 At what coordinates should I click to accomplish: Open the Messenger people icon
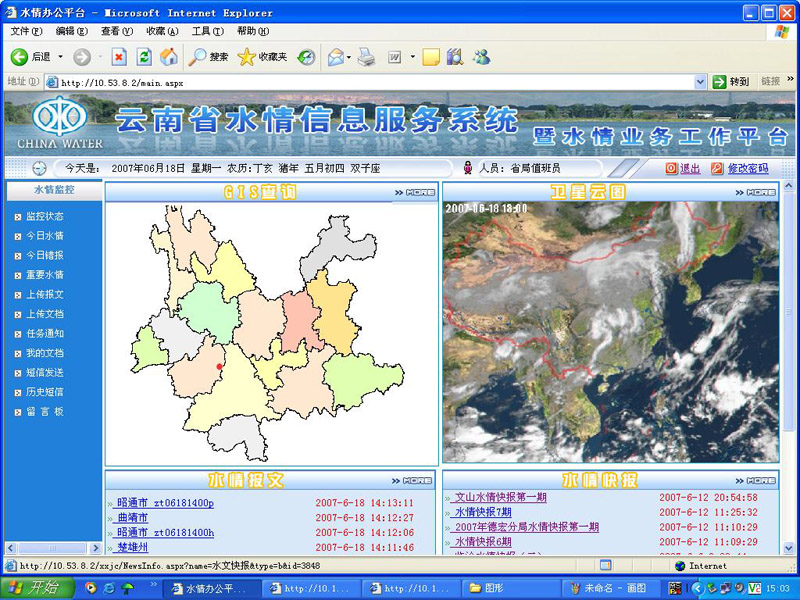click(x=481, y=57)
